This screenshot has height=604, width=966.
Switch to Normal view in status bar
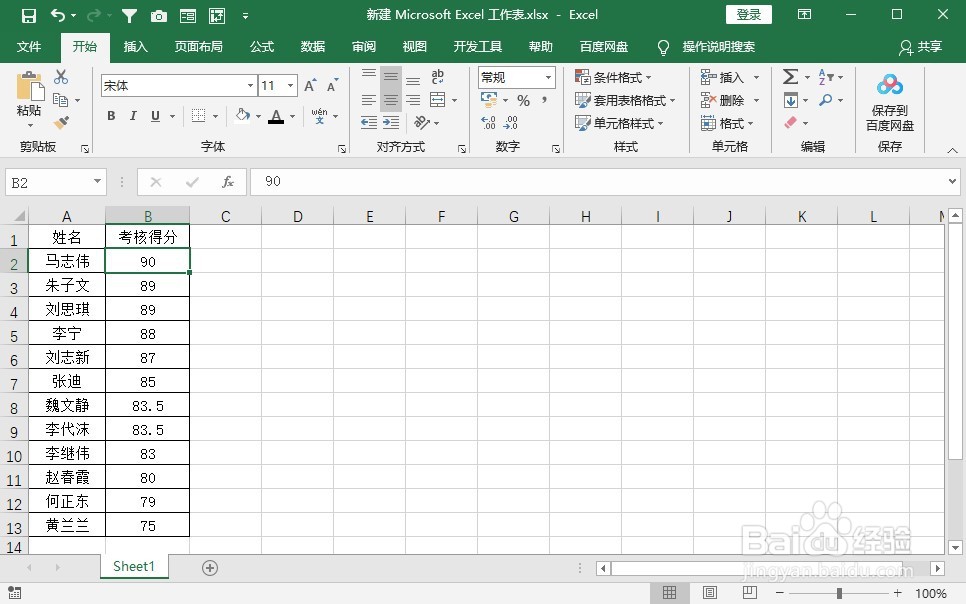point(670,593)
